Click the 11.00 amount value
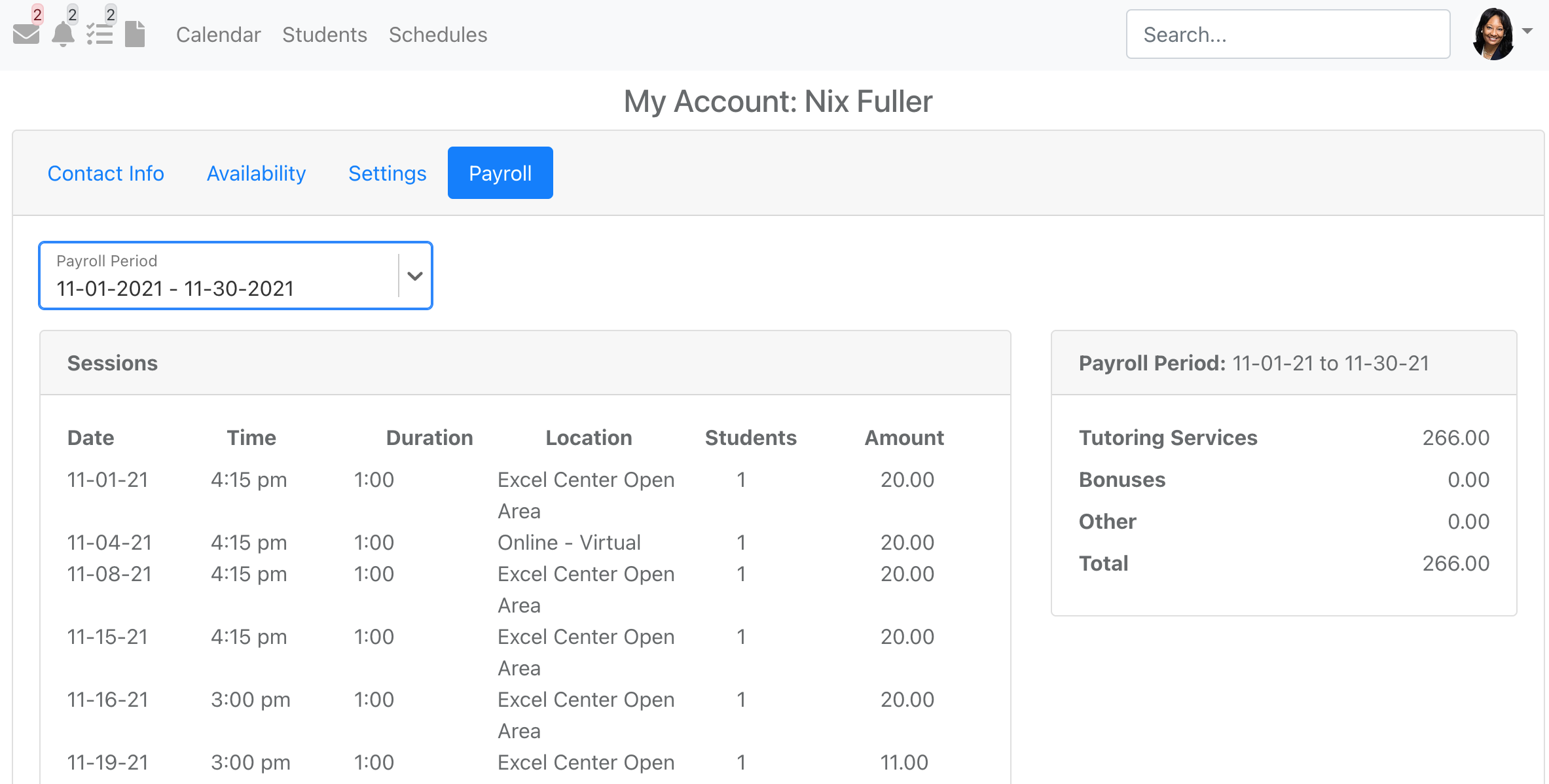Screen dimensions: 1549x784 pyautogui.click(x=904, y=762)
